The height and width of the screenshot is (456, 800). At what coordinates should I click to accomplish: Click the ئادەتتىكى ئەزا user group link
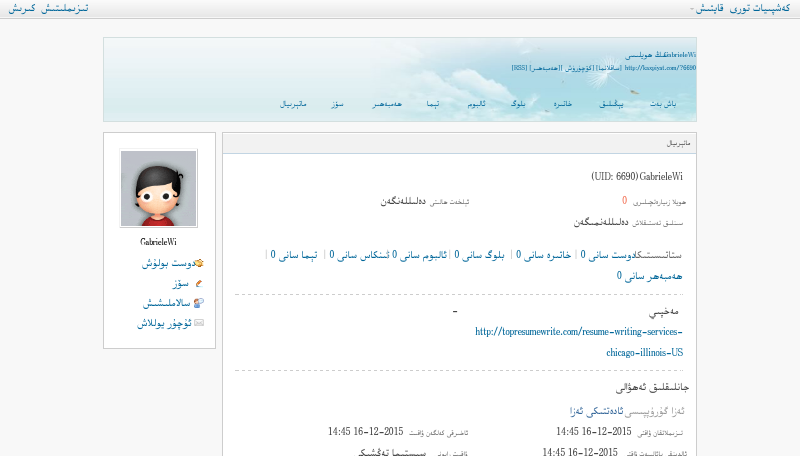click(596, 411)
